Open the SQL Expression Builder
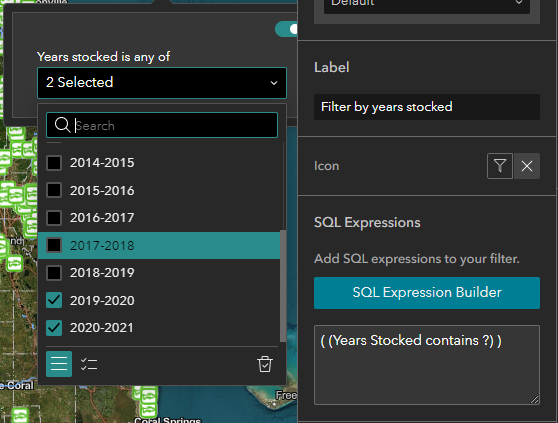 [x=427, y=293]
